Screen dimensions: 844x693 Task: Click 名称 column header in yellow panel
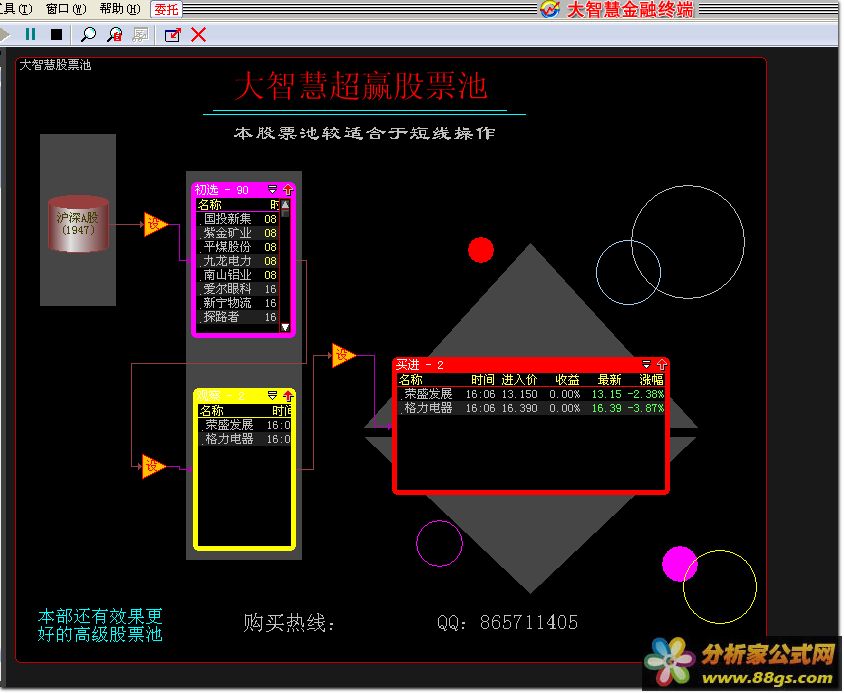(x=212, y=411)
